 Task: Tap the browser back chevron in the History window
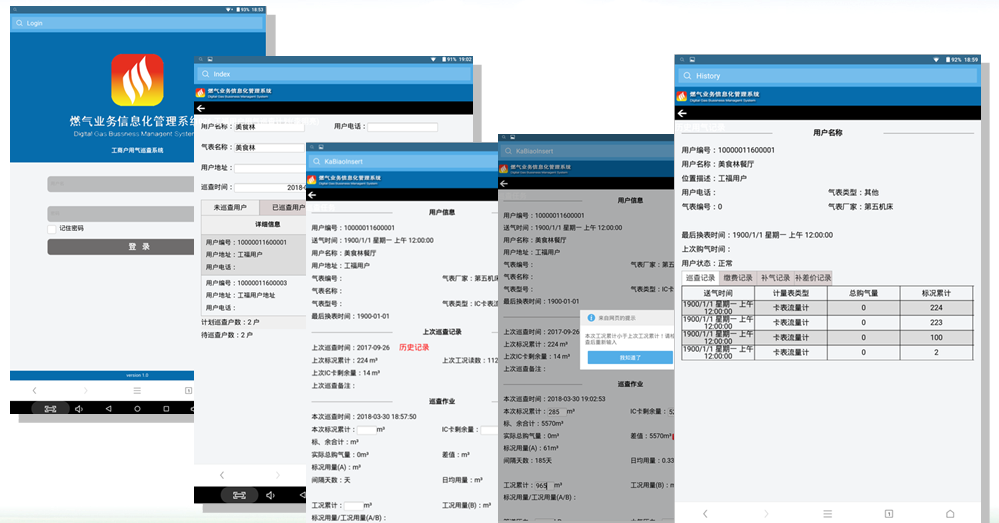[x=705, y=513]
